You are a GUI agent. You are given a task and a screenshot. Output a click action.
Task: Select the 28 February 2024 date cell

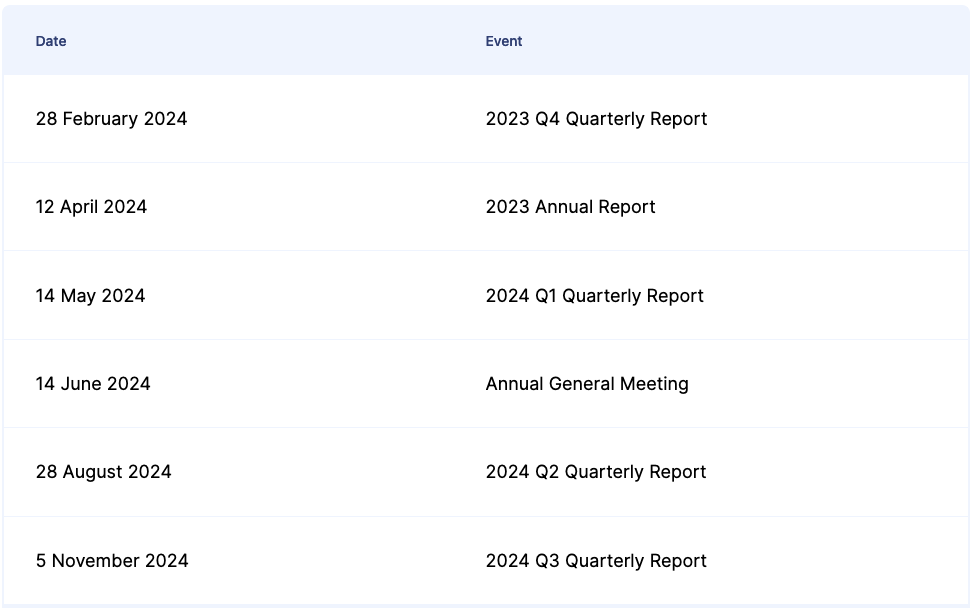coord(111,119)
